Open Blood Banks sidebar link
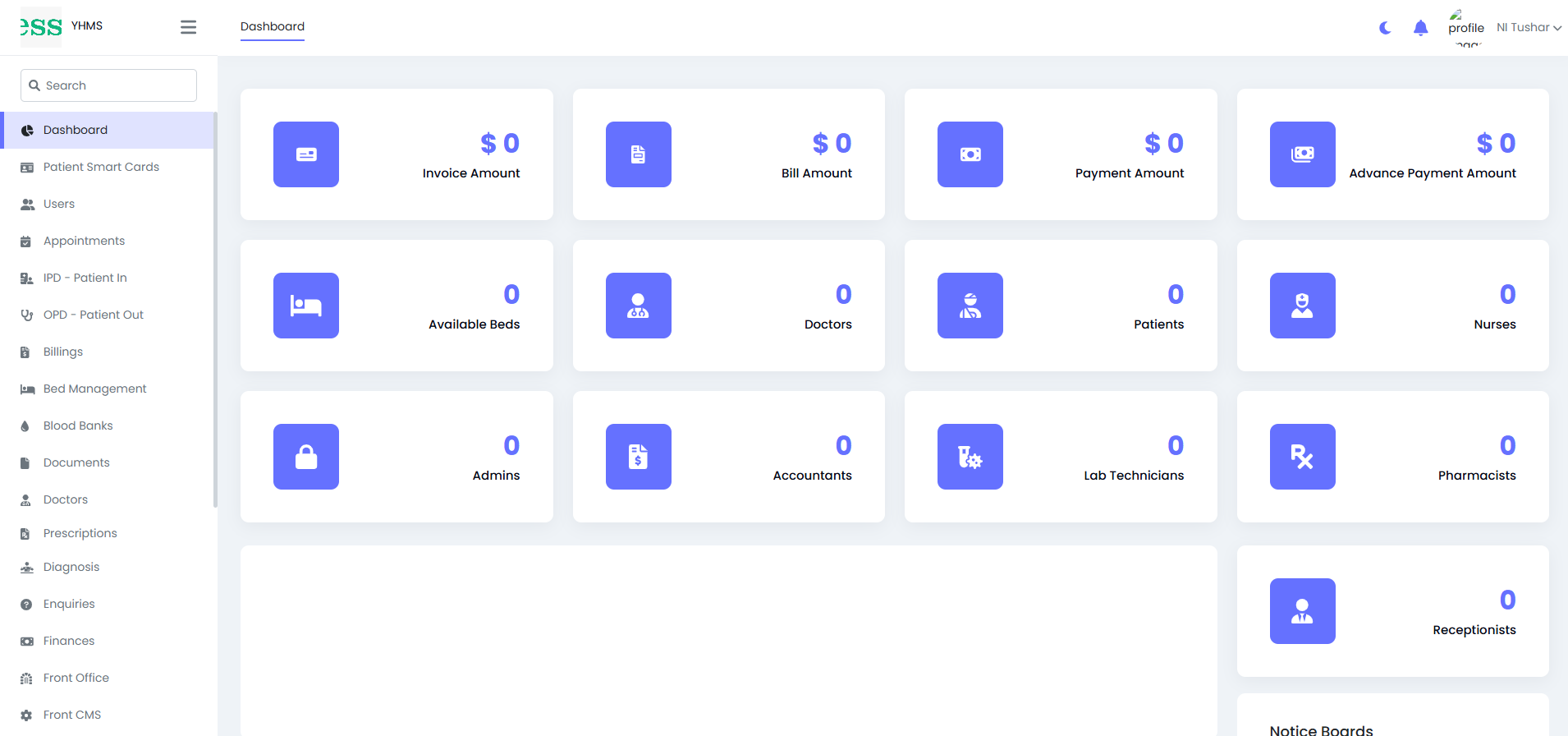1568x736 pixels. [x=78, y=425]
